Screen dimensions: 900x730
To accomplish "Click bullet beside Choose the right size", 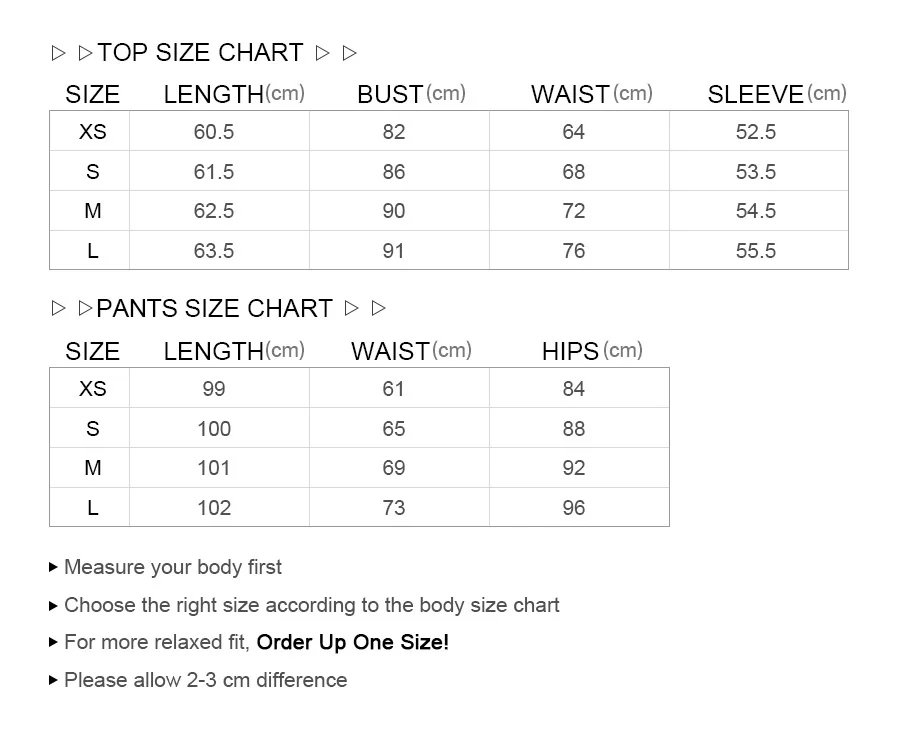I will (x=53, y=605).
